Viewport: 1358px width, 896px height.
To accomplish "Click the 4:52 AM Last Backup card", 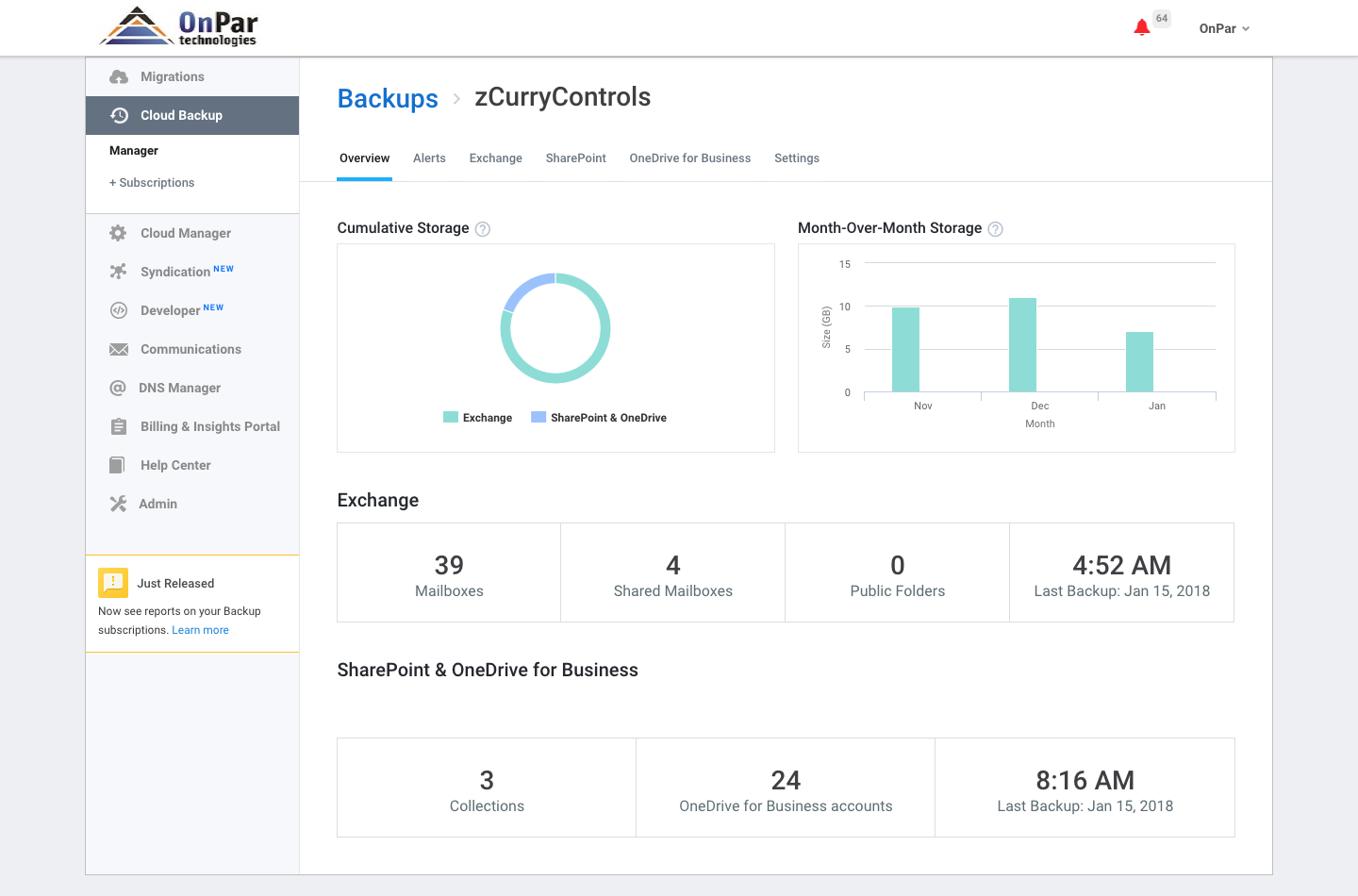I will (x=1122, y=572).
